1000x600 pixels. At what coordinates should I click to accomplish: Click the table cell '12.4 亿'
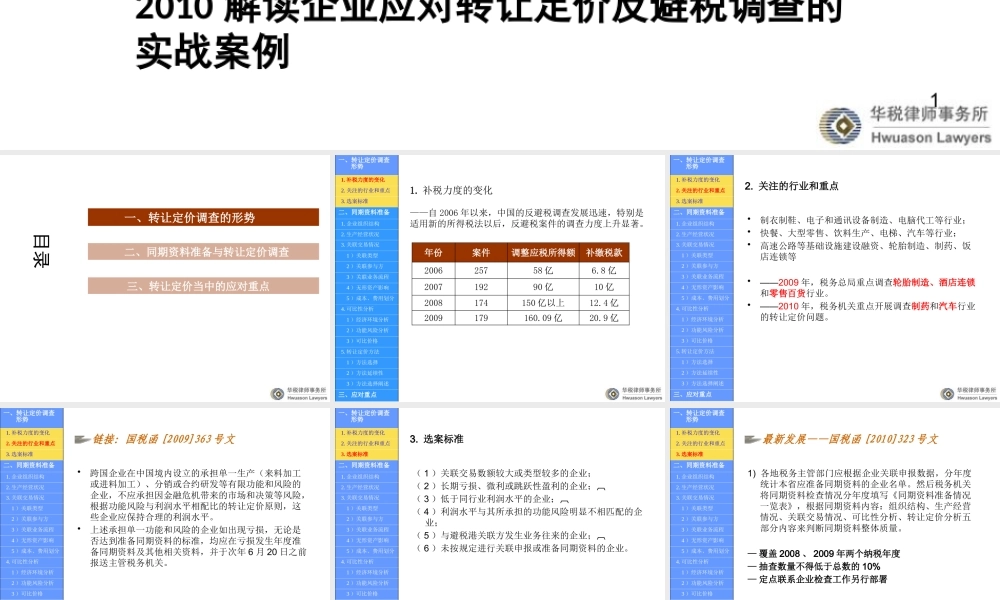[604, 303]
